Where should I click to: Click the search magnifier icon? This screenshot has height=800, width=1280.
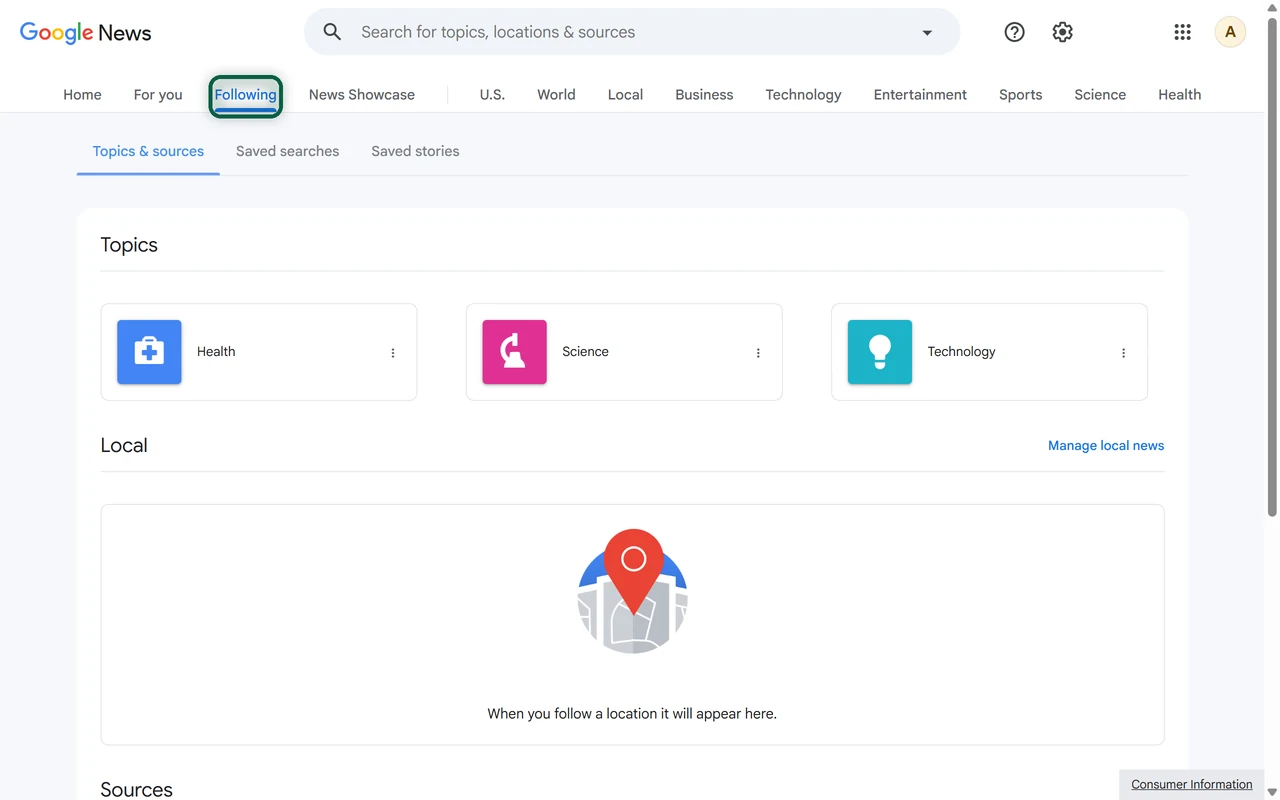pos(332,32)
